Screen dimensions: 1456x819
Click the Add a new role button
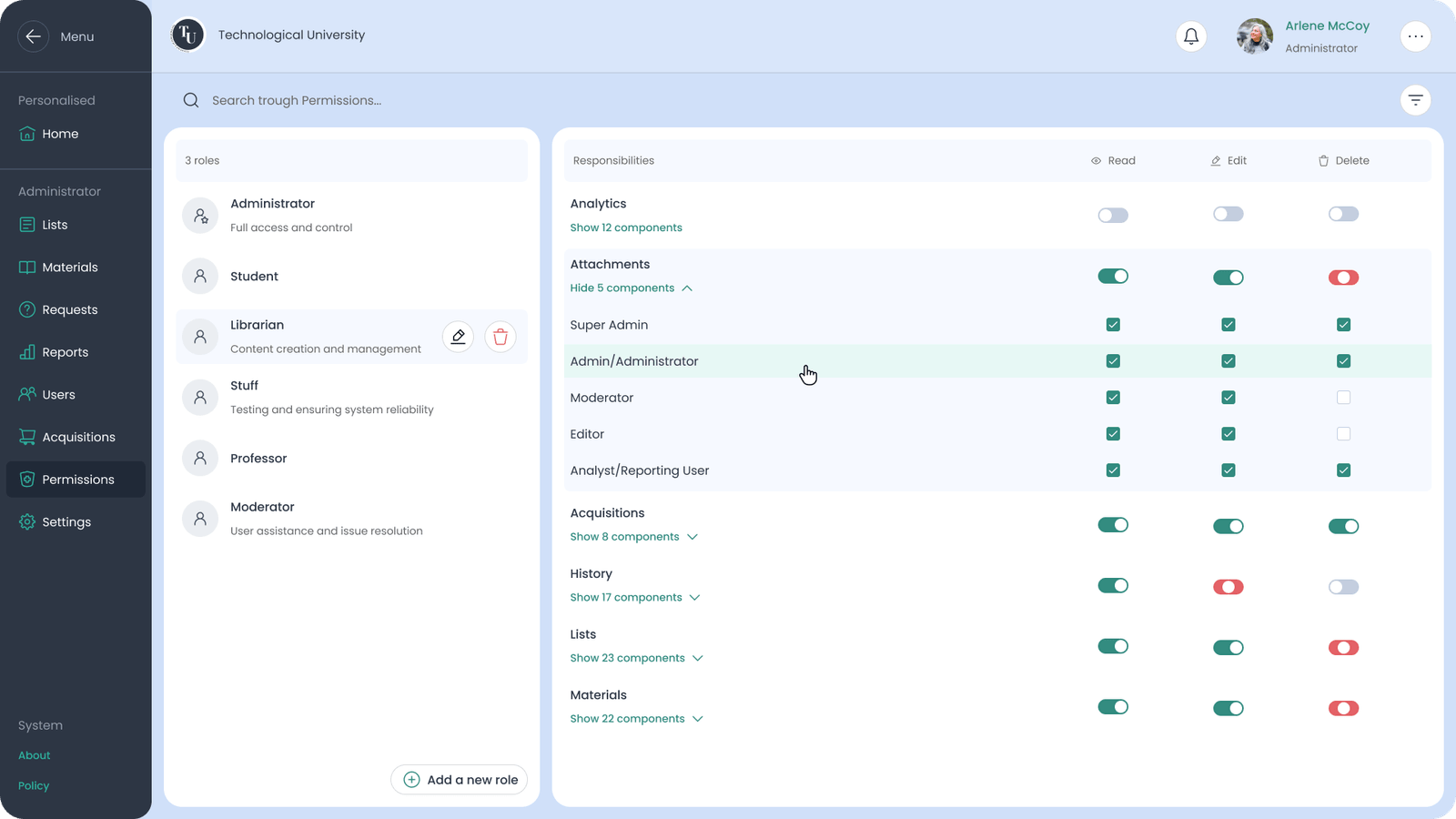click(x=460, y=780)
